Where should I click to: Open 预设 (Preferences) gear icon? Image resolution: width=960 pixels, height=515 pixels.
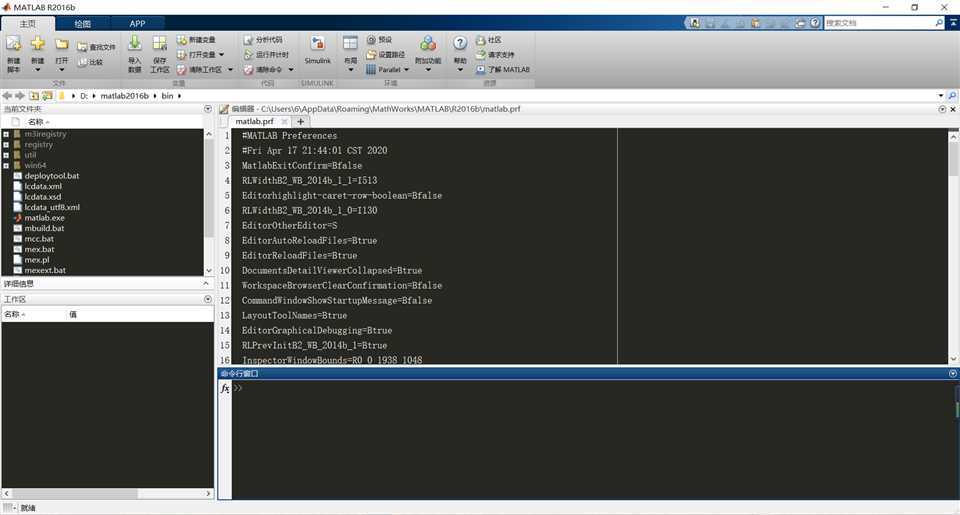(x=371, y=40)
